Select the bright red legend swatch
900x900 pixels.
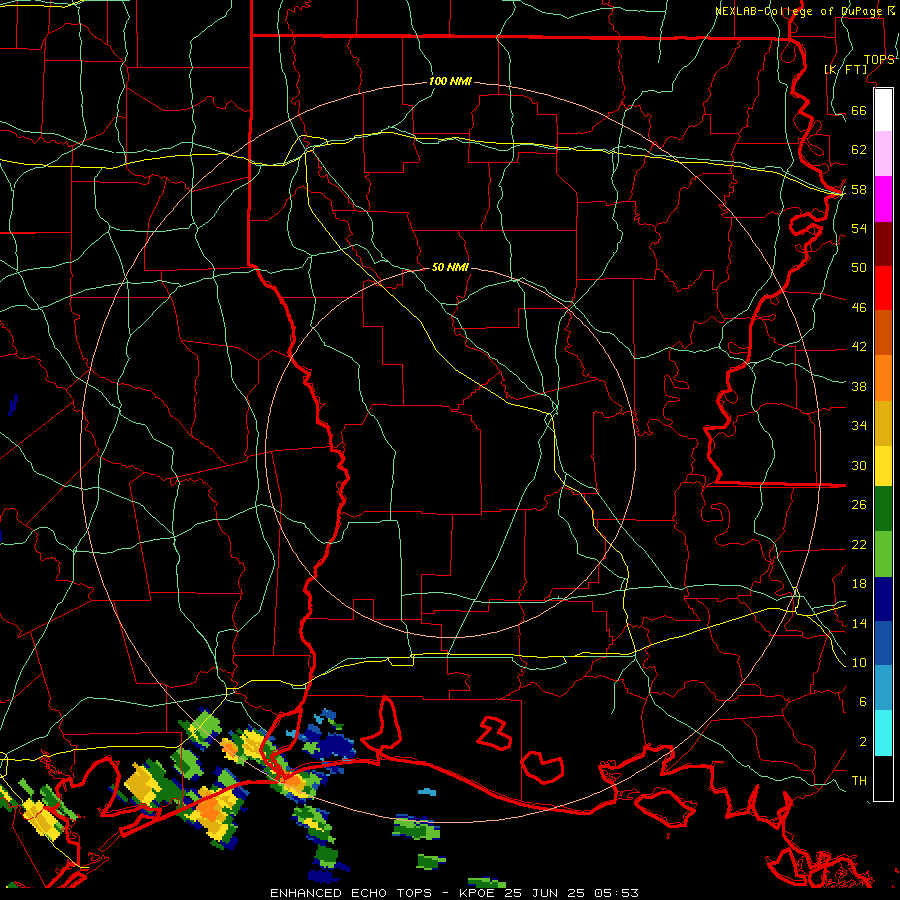click(883, 288)
